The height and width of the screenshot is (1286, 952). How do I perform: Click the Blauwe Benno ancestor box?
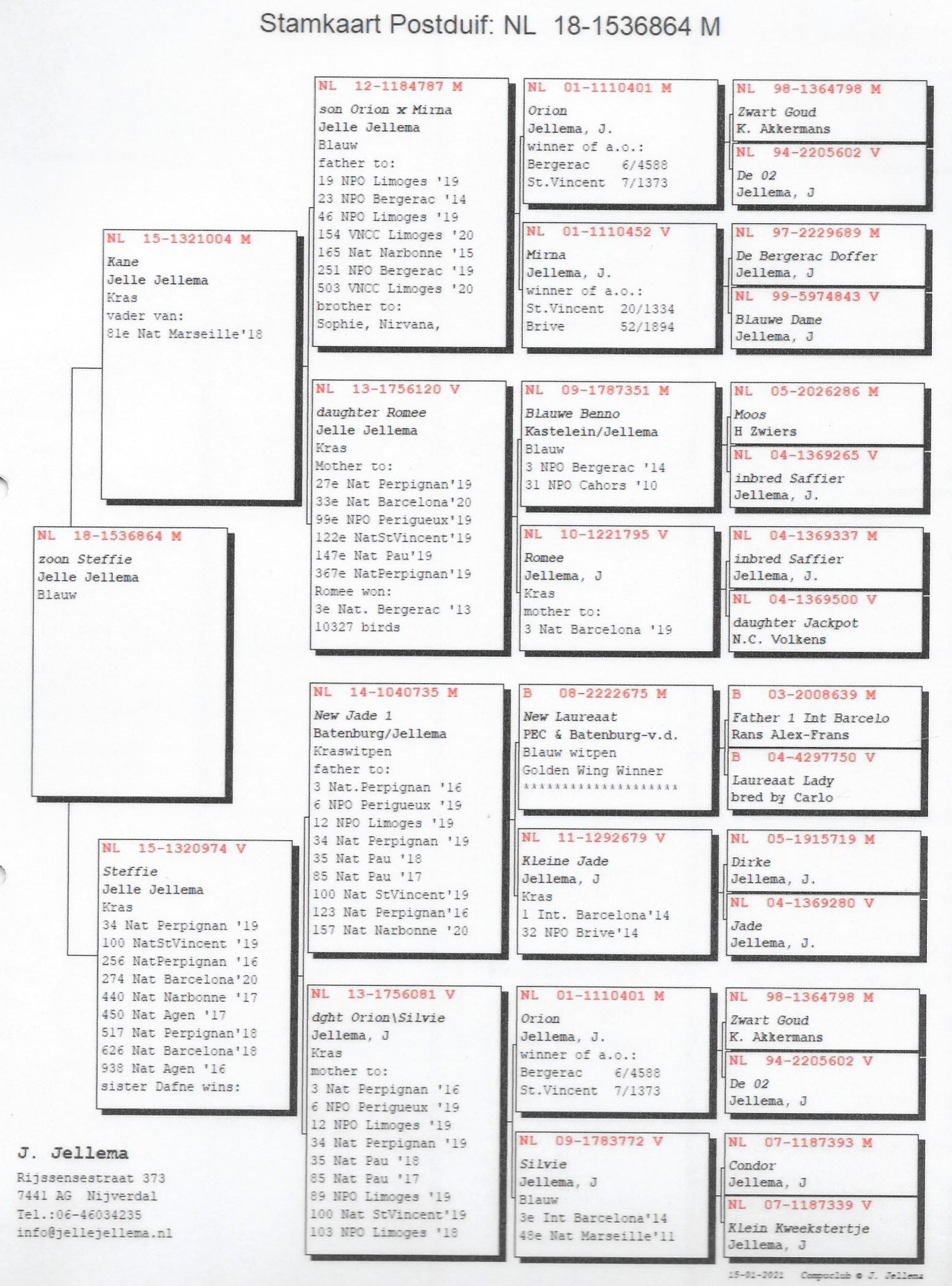(618, 445)
